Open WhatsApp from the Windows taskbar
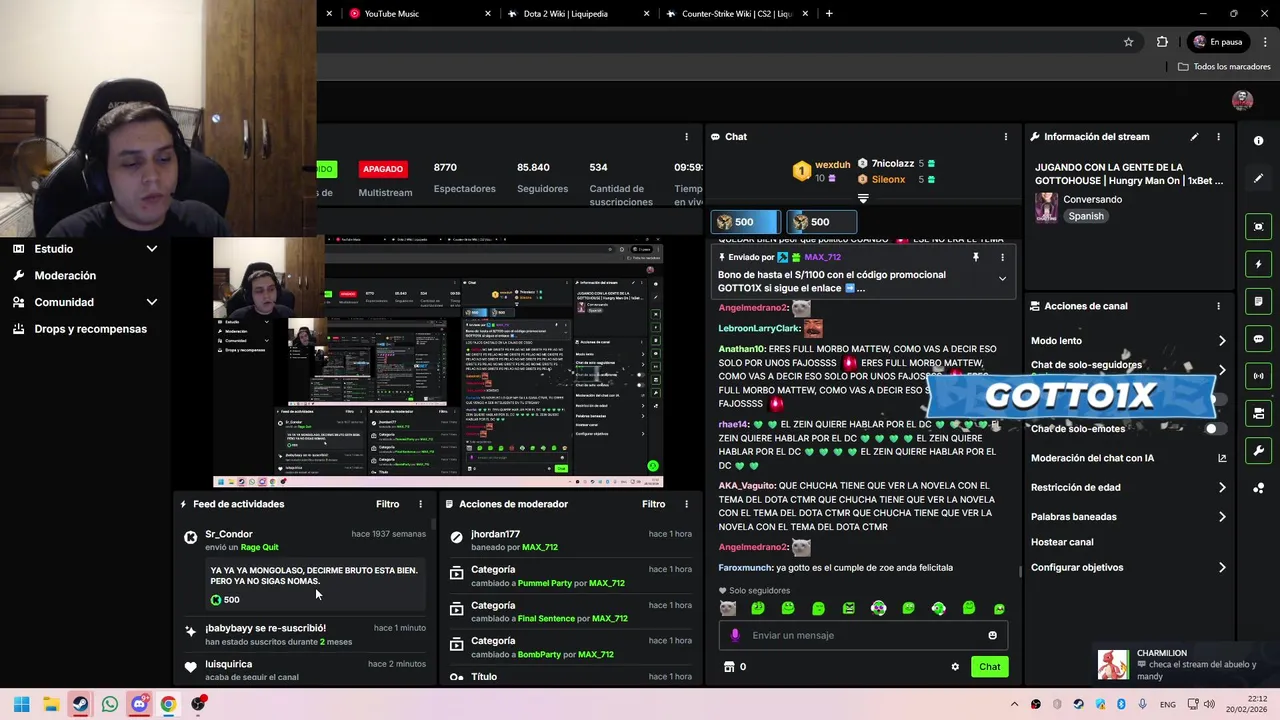This screenshot has width=1280, height=720. coord(110,704)
